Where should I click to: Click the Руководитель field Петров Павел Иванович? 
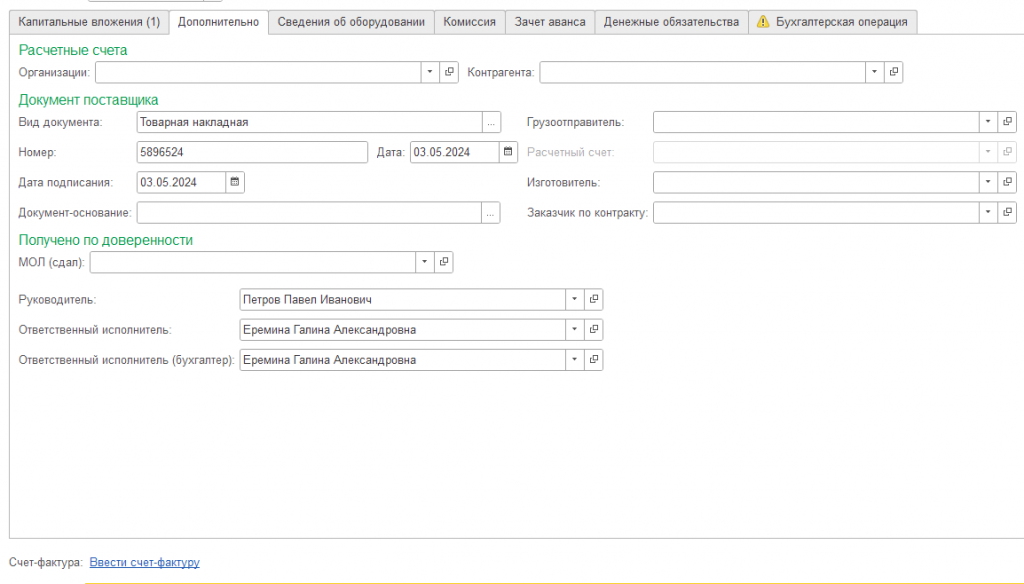(x=402, y=299)
